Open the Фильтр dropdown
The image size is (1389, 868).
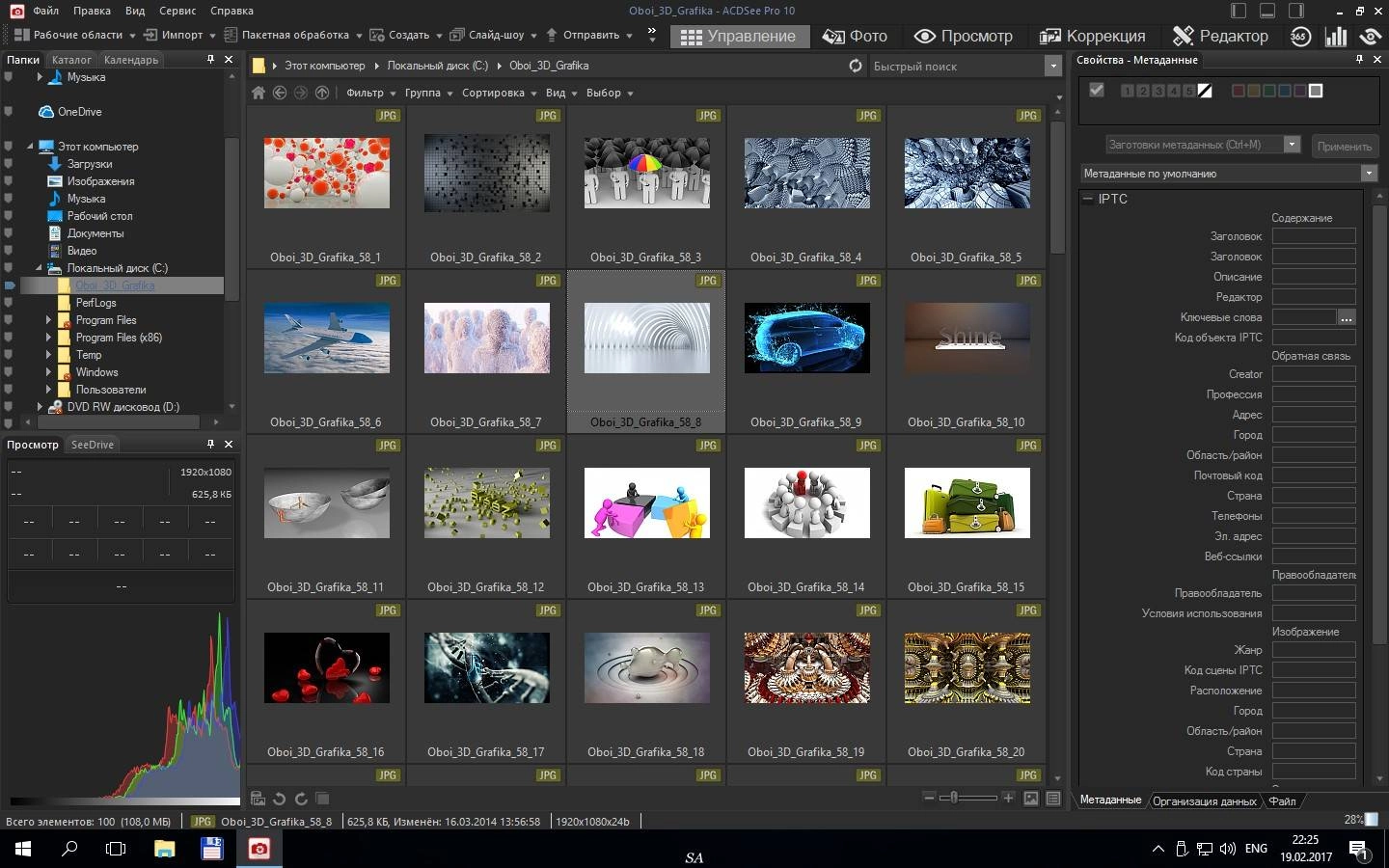(371, 93)
